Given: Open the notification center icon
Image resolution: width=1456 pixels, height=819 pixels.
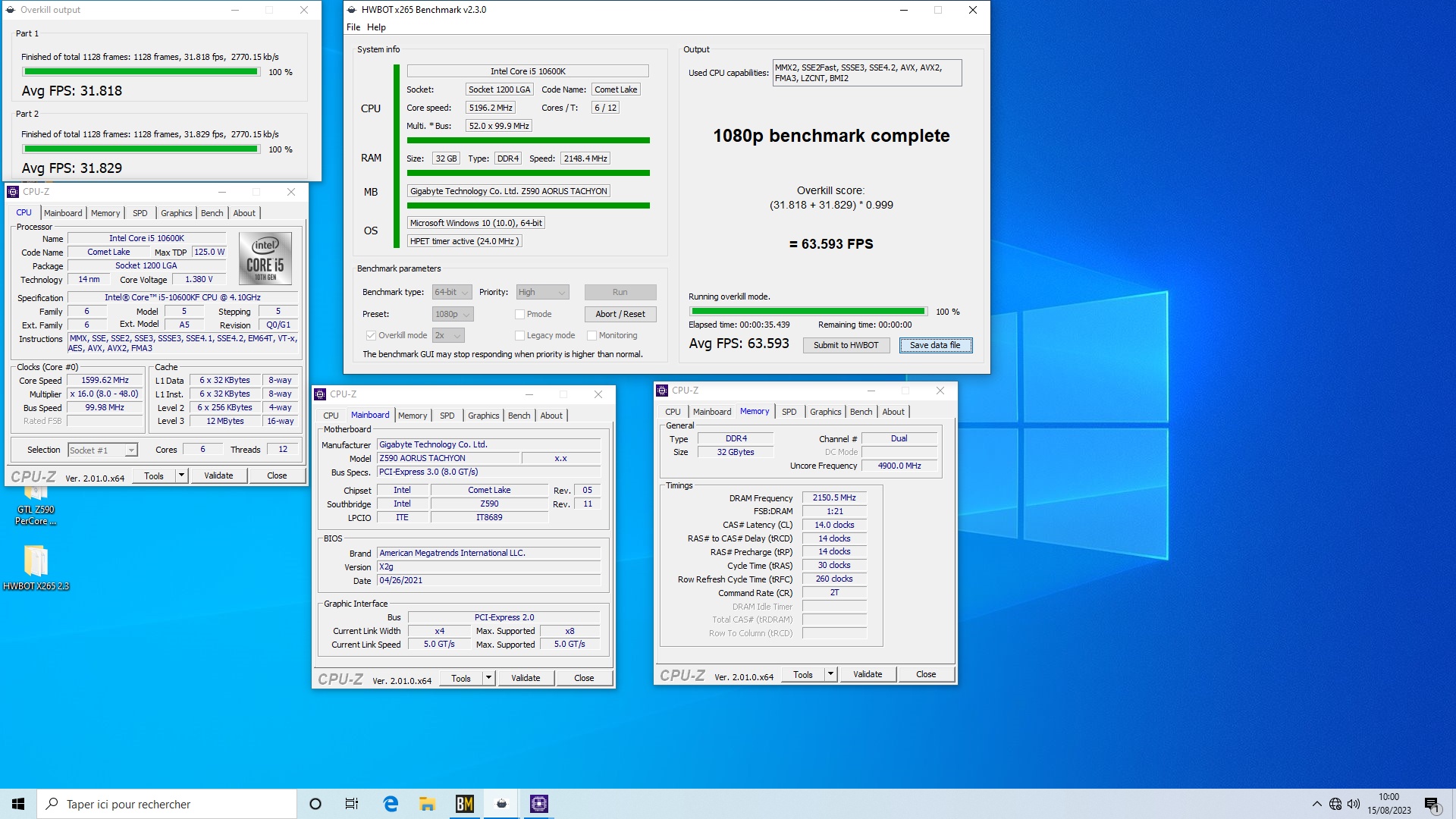Looking at the screenshot, I should 1432,805.
